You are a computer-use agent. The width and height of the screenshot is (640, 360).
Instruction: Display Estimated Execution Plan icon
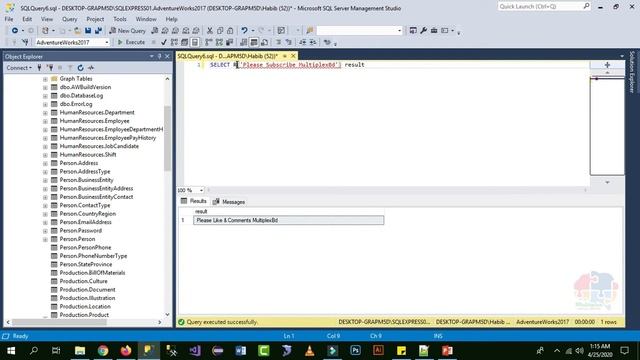point(174,42)
